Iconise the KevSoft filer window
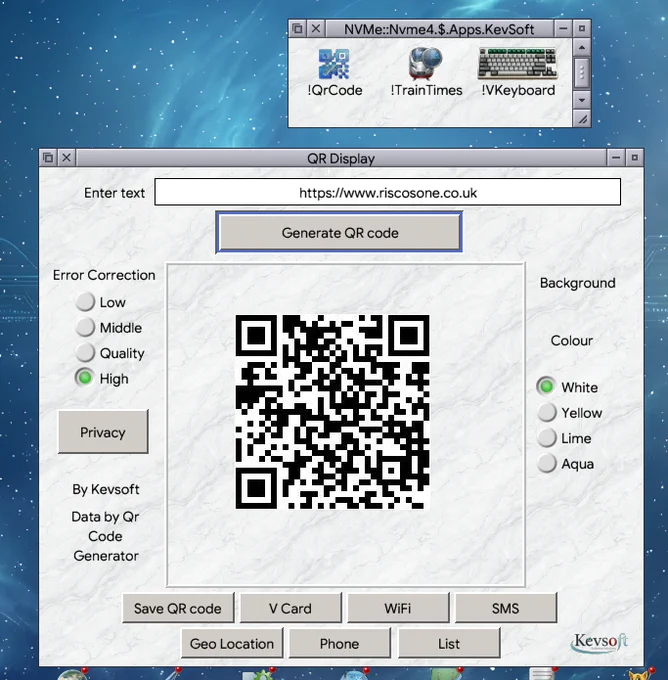Screen dimensions: 668x680 (563, 29)
